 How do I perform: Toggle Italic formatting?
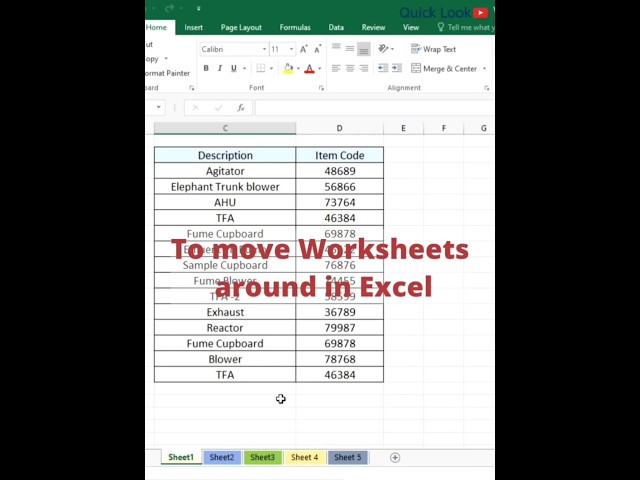(x=220, y=68)
